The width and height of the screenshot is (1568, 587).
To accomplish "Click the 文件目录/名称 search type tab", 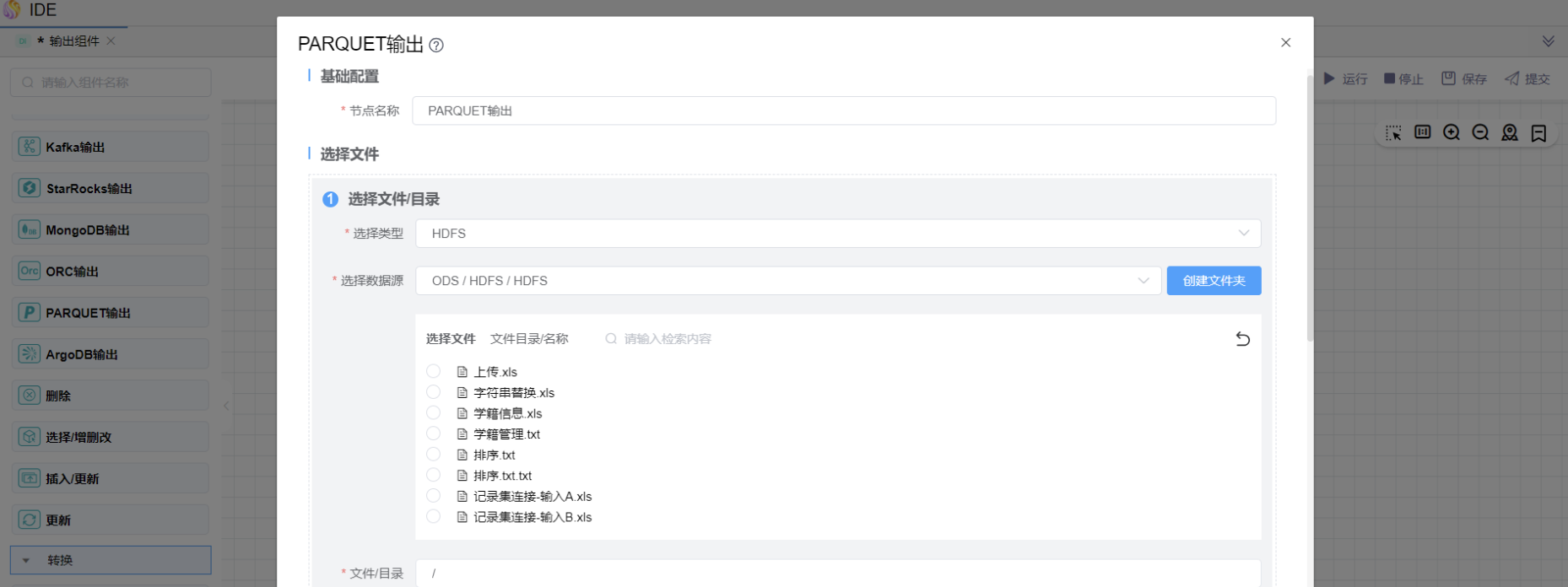I will [529, 339].
